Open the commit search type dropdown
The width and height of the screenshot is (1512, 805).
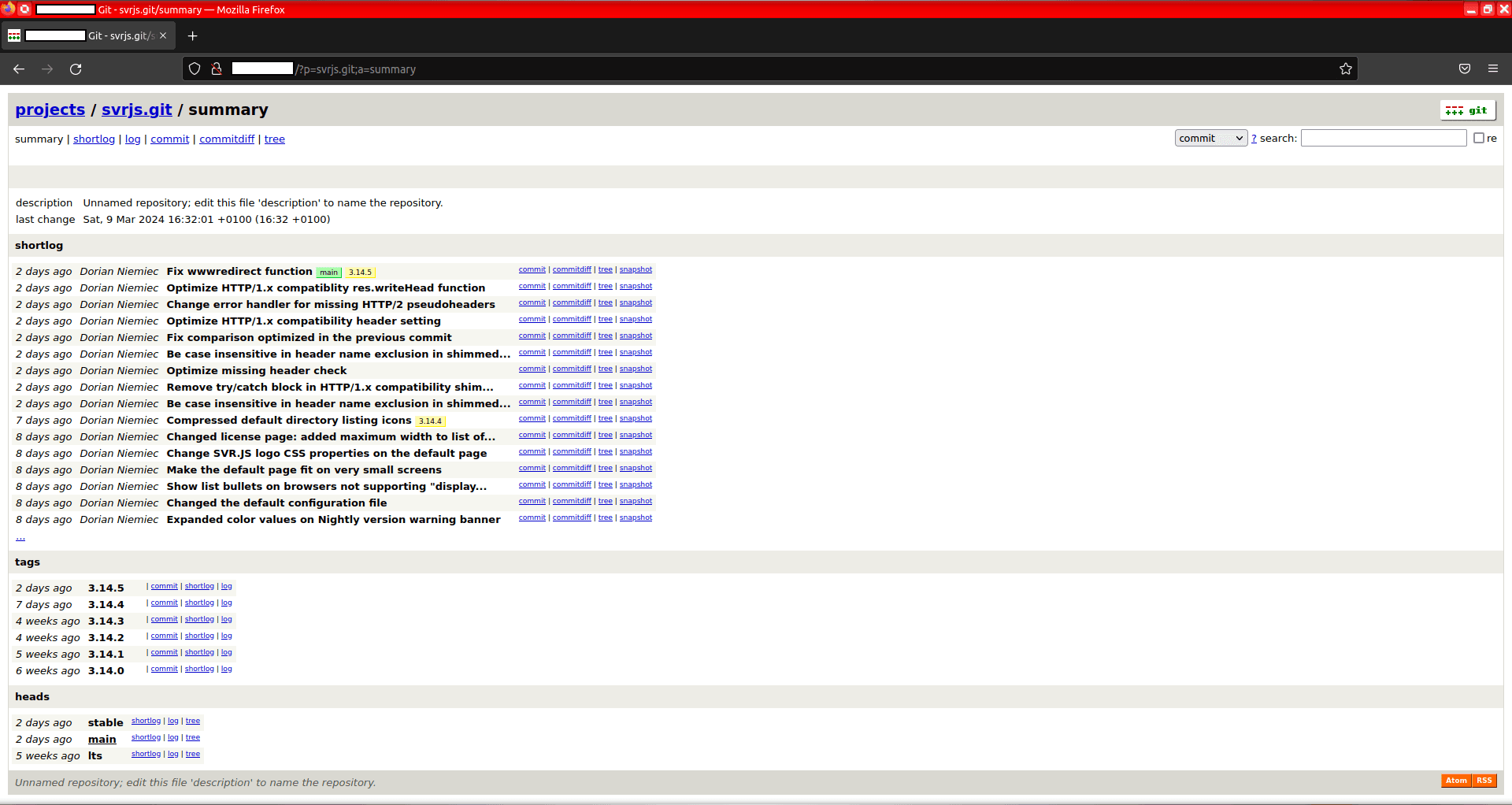(1211, 138)
